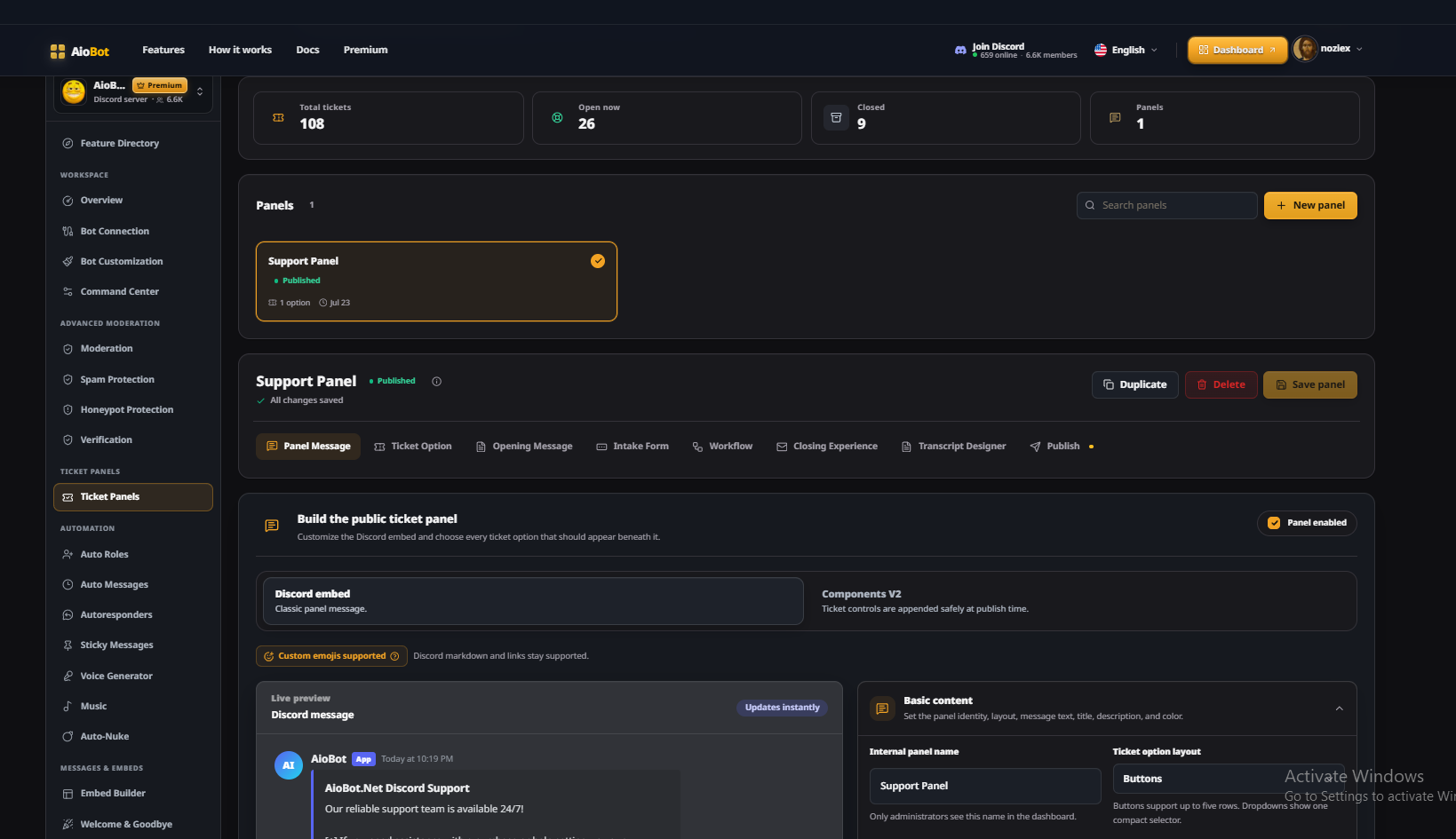Open the server switcher chevrons
Image resolution: width=1456 pixels, height=839 pixels.
[x=200, y=91]
